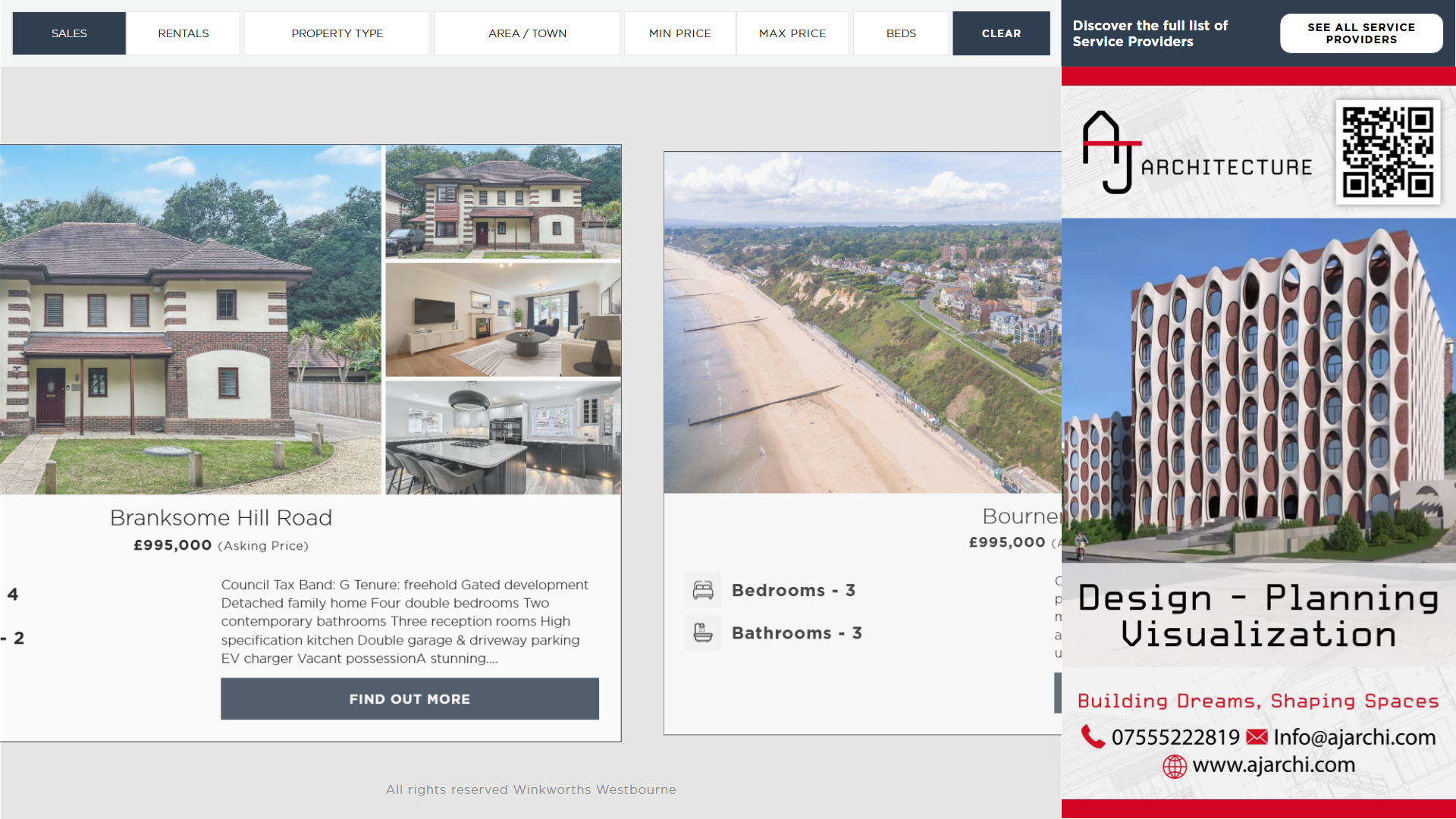
Task: Open the kitchen photo thumbnail
Action: pos(503,438)
